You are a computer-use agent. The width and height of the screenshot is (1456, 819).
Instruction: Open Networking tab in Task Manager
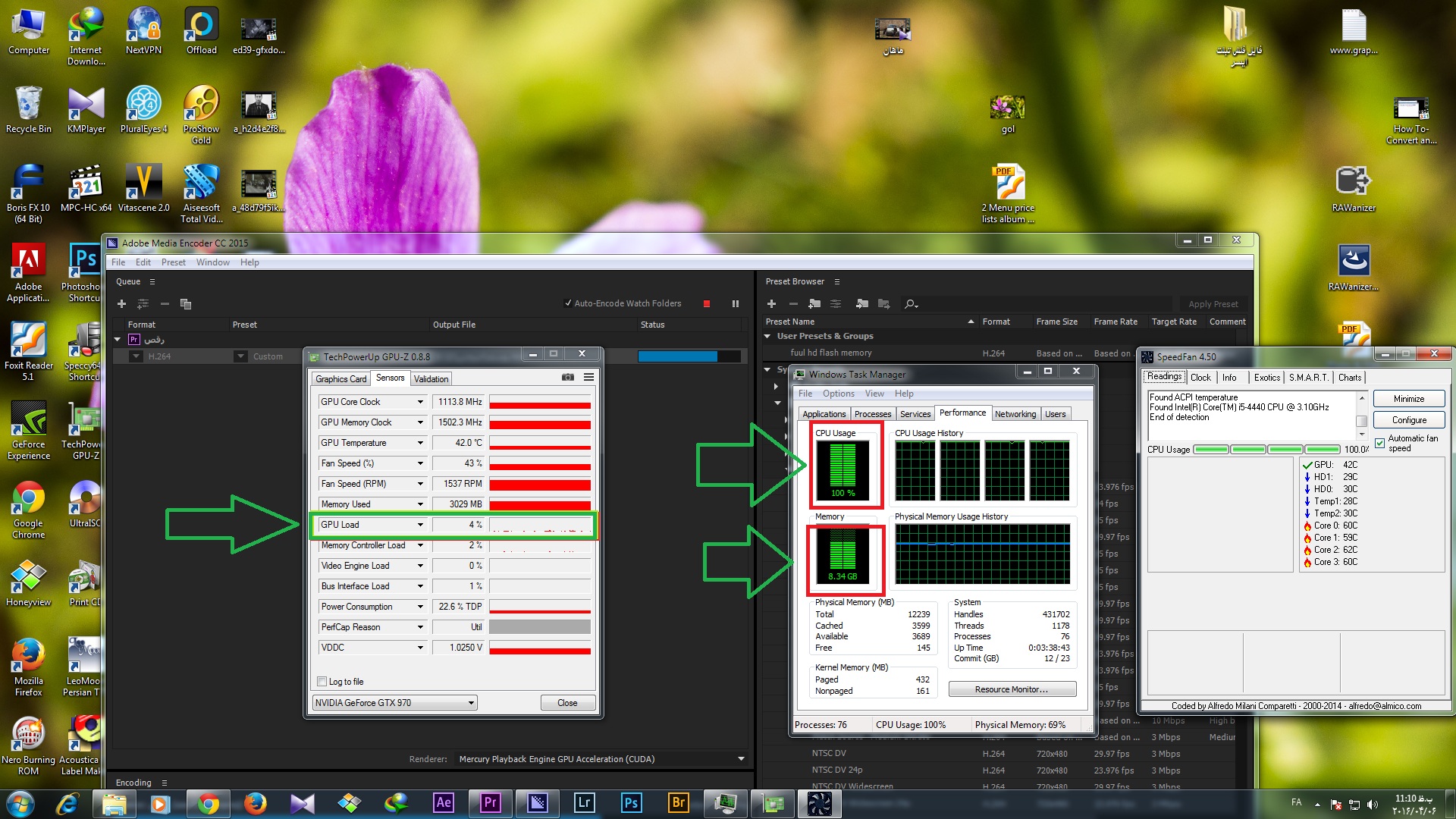click(1015, 414)
